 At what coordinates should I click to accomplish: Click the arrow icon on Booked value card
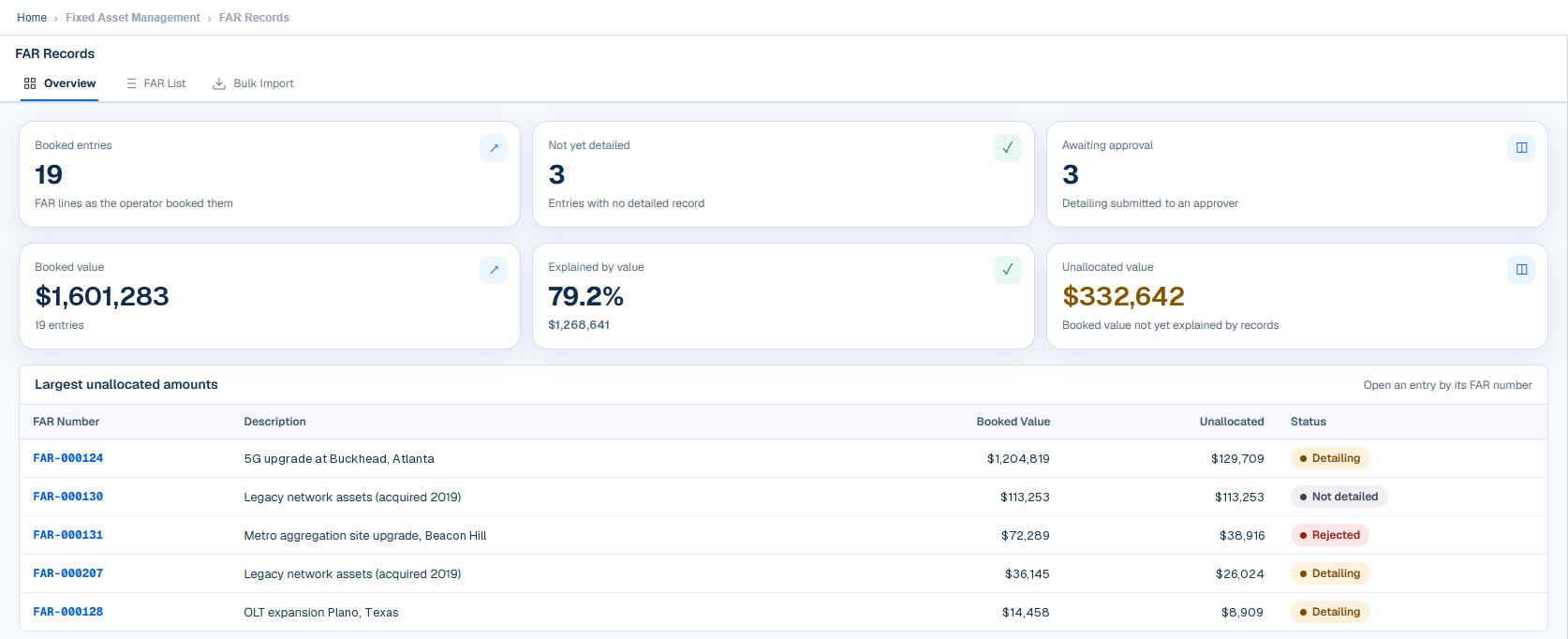(x=494, y=270)
